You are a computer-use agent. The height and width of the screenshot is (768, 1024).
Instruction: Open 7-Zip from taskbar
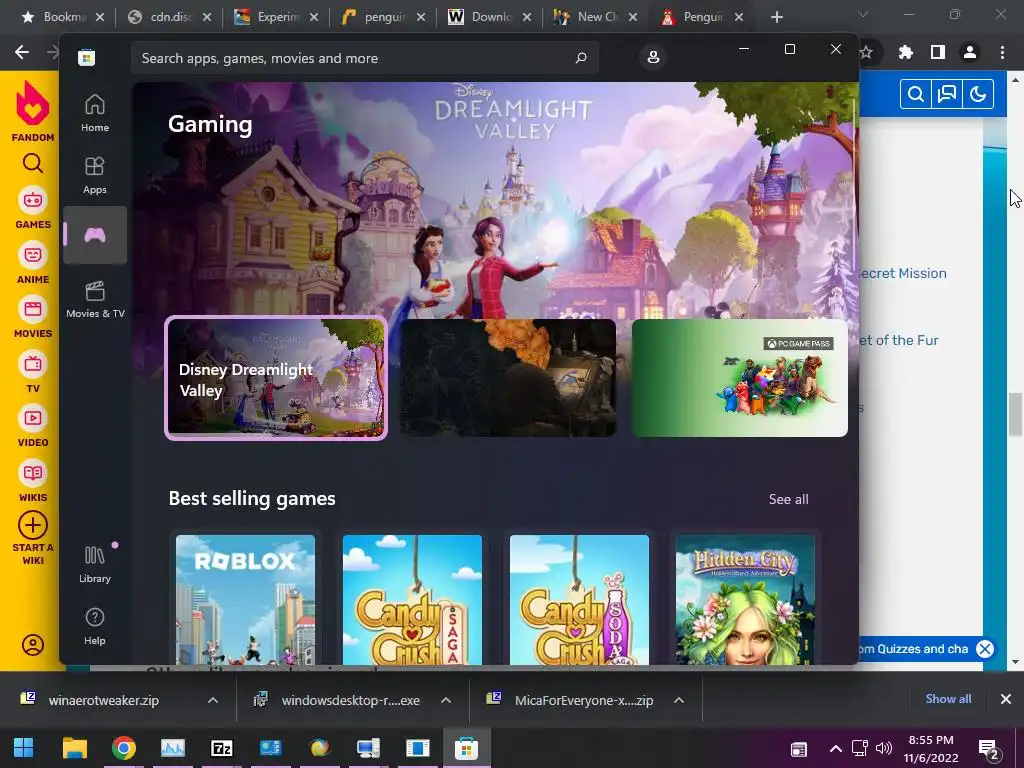click(221, 748)
